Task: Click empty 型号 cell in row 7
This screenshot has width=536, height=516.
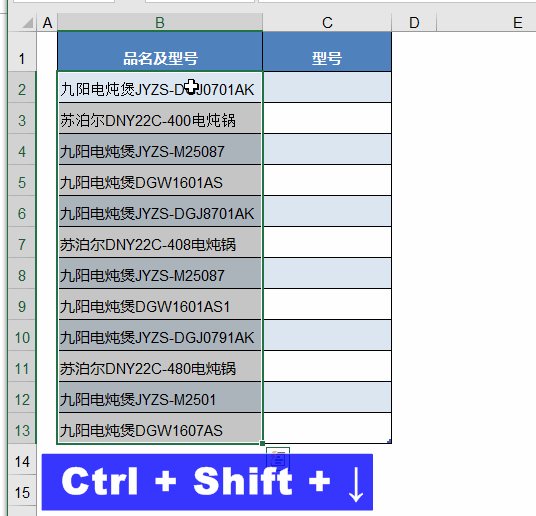Action: [327, 242]
